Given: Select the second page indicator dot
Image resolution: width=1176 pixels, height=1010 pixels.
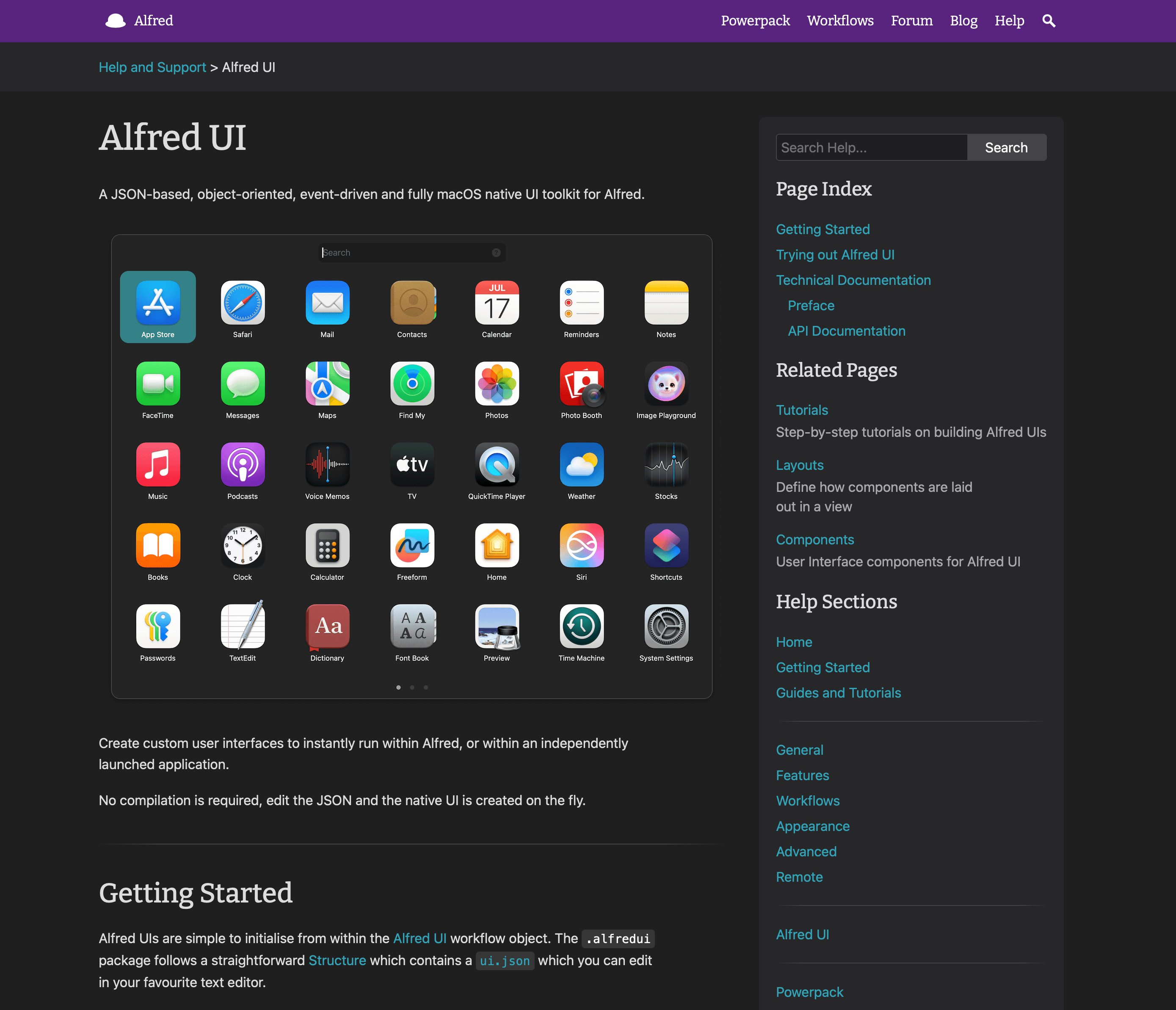Looking at the screenshot, I should tap(412, 687).
